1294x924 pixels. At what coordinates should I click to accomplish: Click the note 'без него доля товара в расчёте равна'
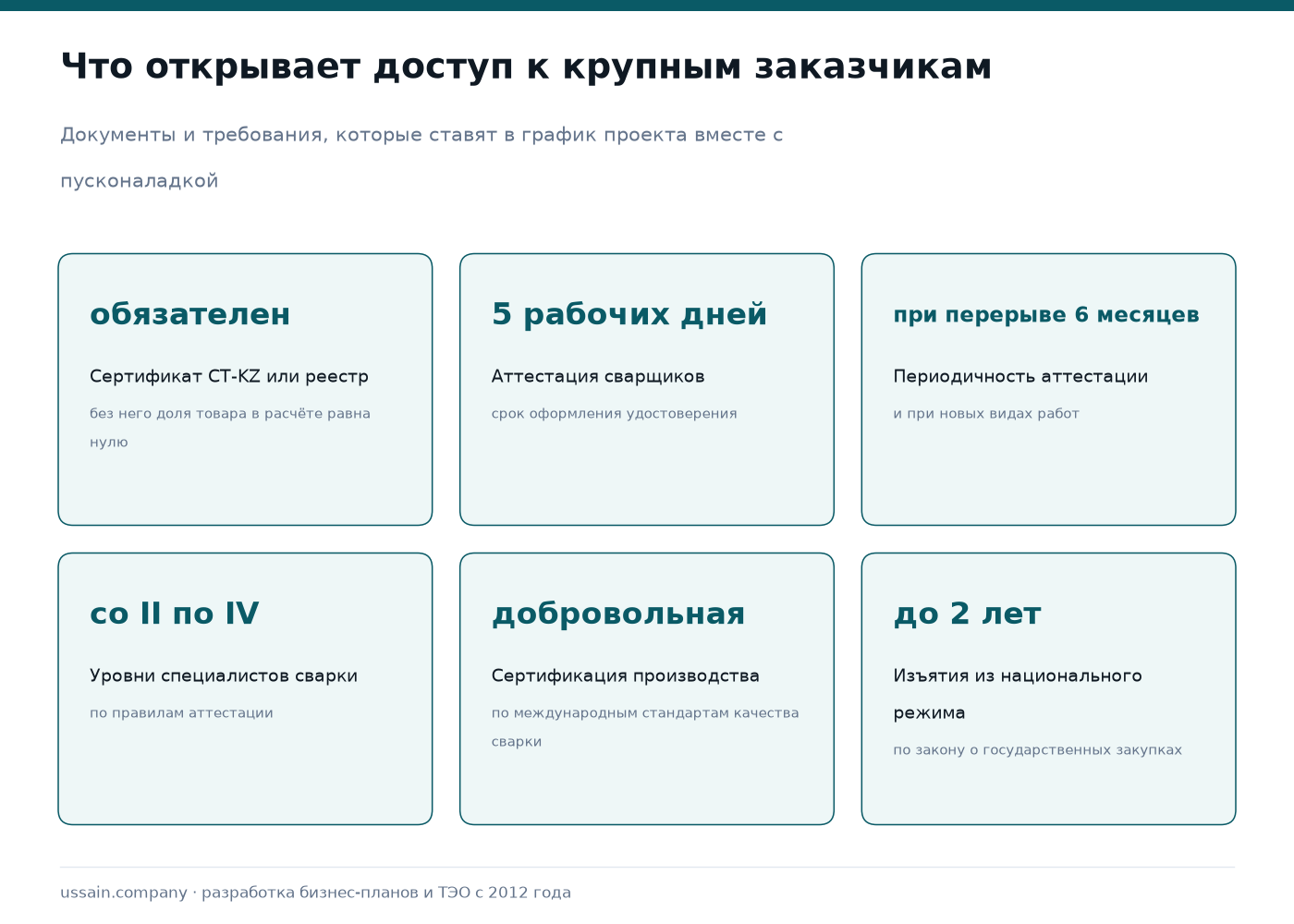click(x=230, y=414)
